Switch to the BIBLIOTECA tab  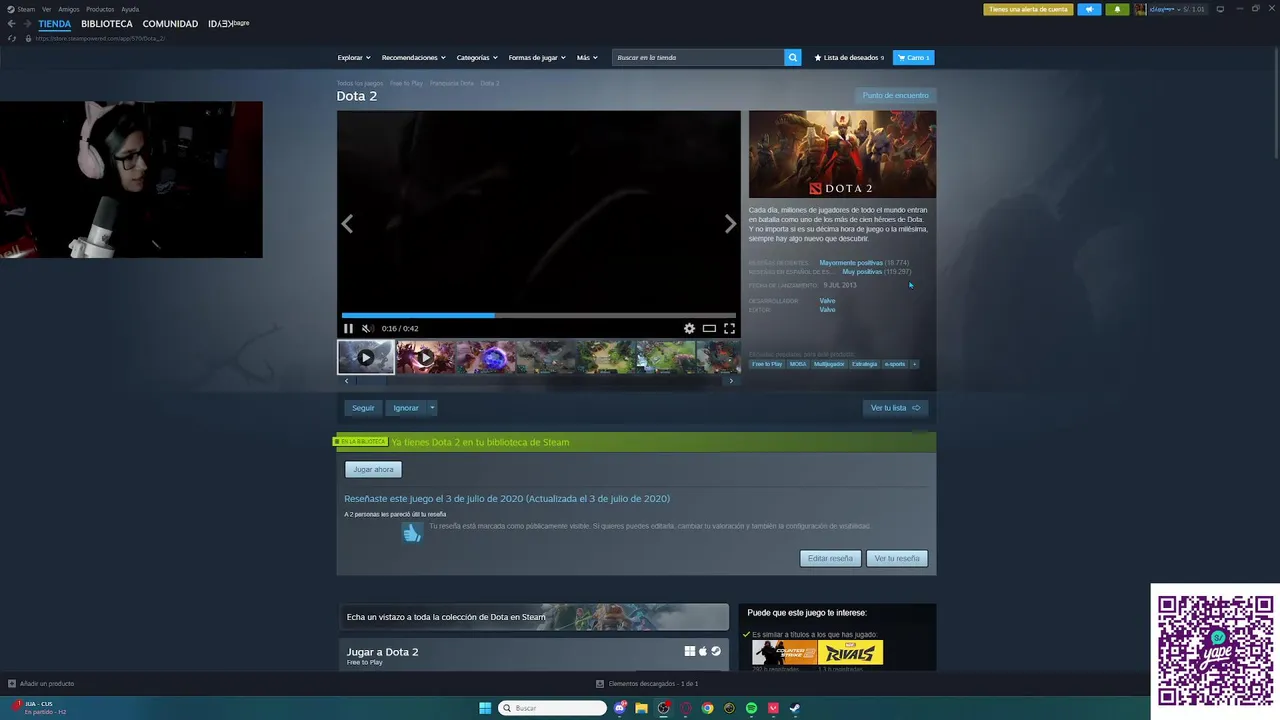(x=107, y=23)
